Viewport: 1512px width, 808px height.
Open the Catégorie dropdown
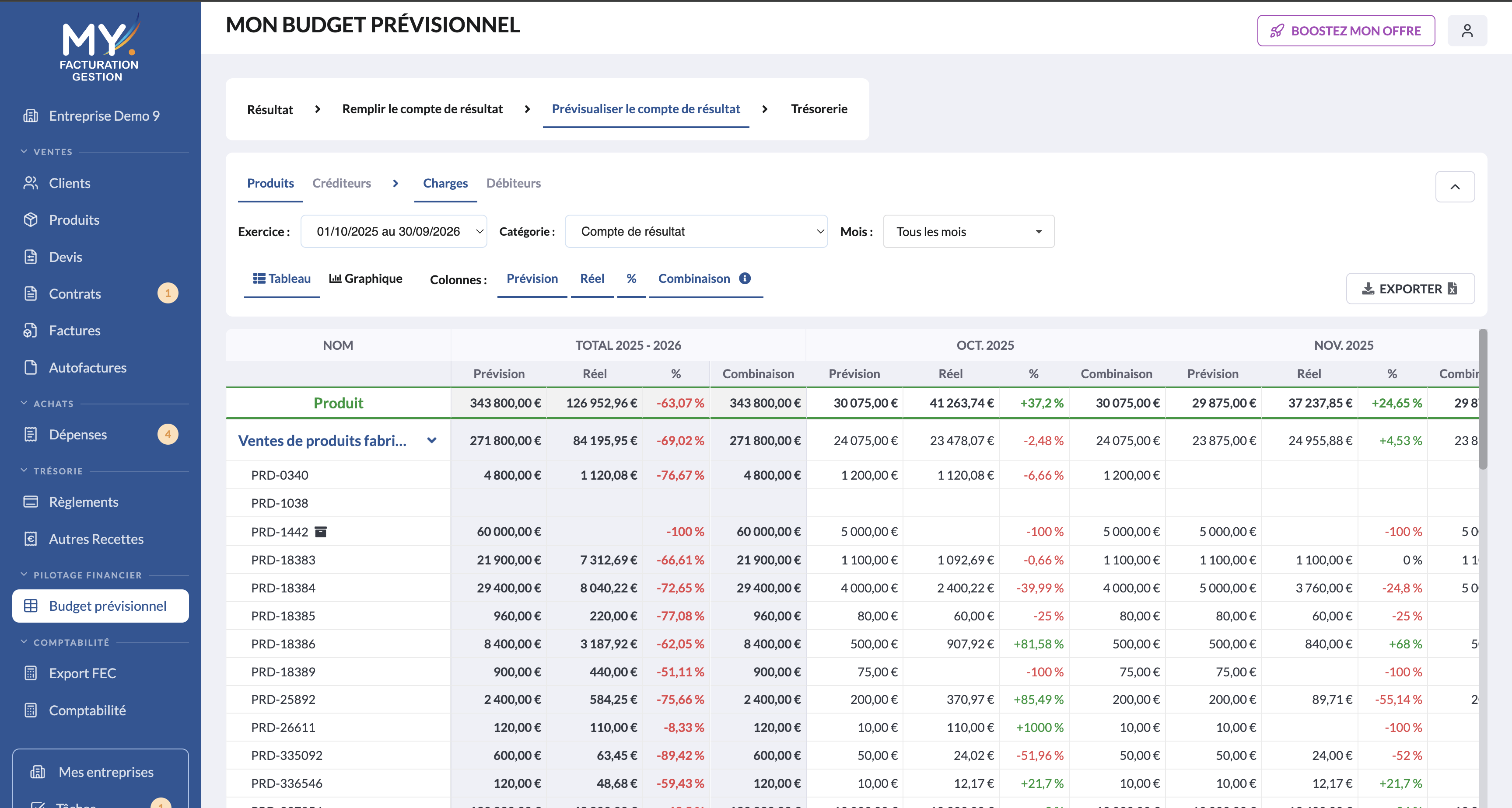[696, 231]
